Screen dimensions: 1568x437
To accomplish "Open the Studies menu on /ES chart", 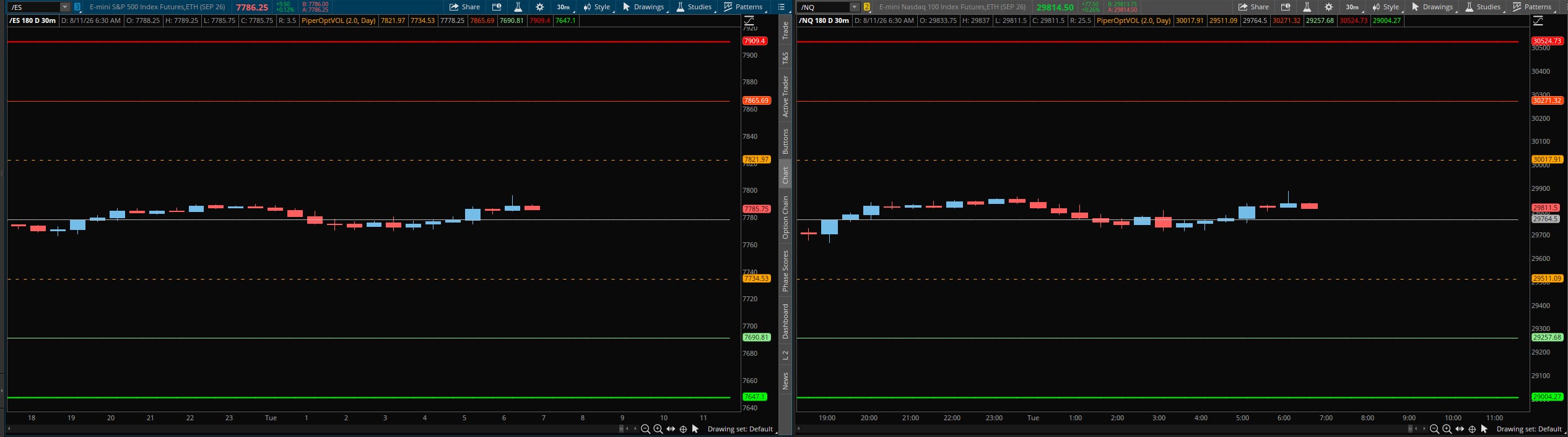I will [695, 7].
